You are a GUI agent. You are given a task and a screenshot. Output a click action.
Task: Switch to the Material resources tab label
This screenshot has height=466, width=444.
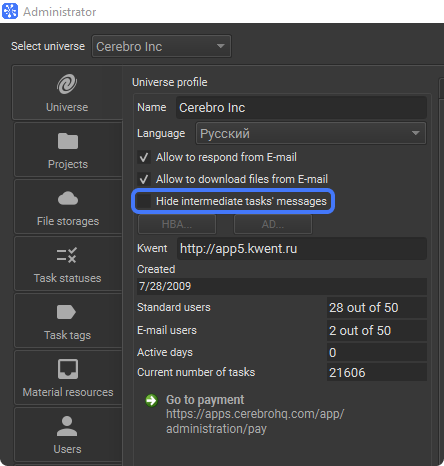click(68, 392)
